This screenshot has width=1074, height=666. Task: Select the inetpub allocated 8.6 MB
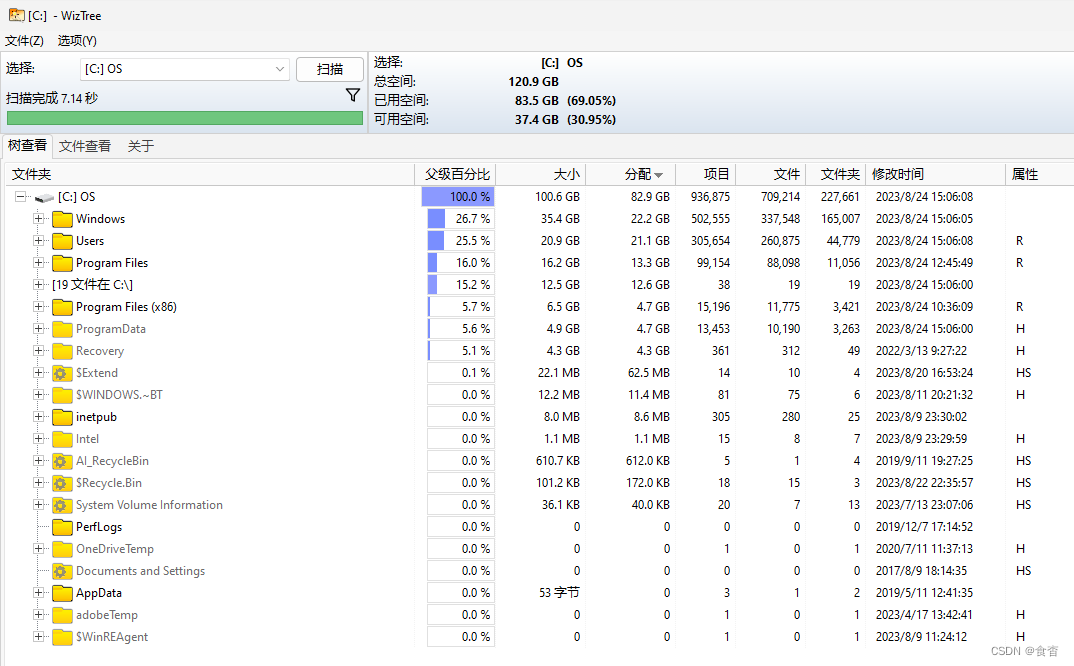[651, 417]
